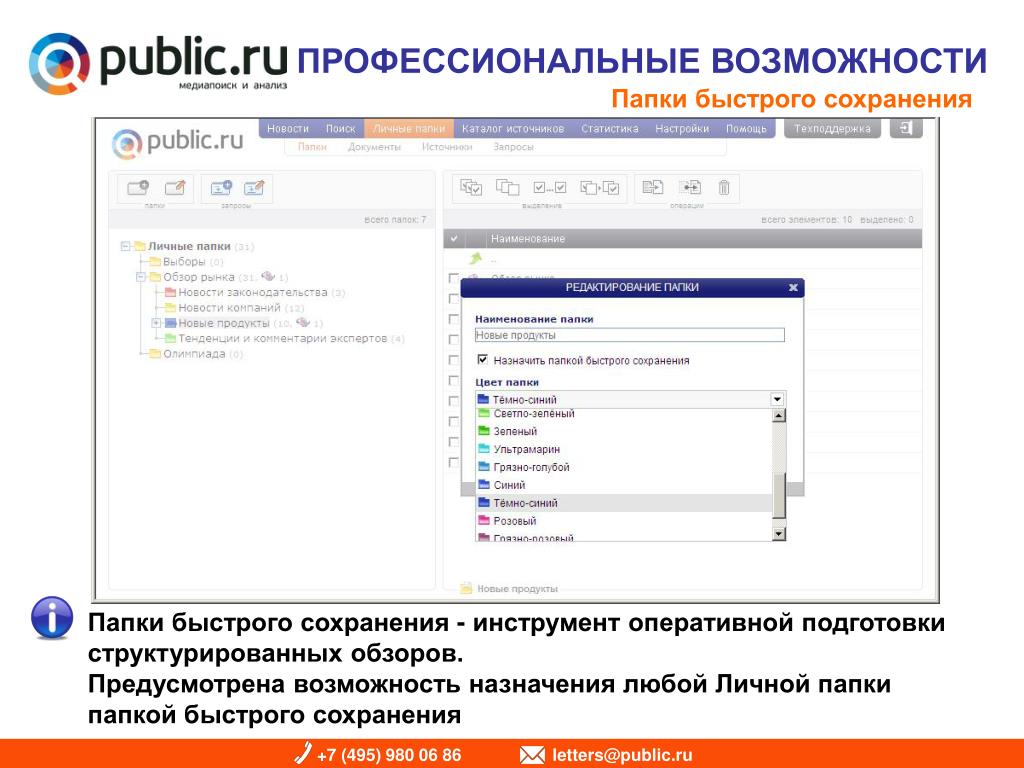This screenshot has width=1024, height=768.
Task: Switch to Документы sub-tab
Action: point(374,147)
